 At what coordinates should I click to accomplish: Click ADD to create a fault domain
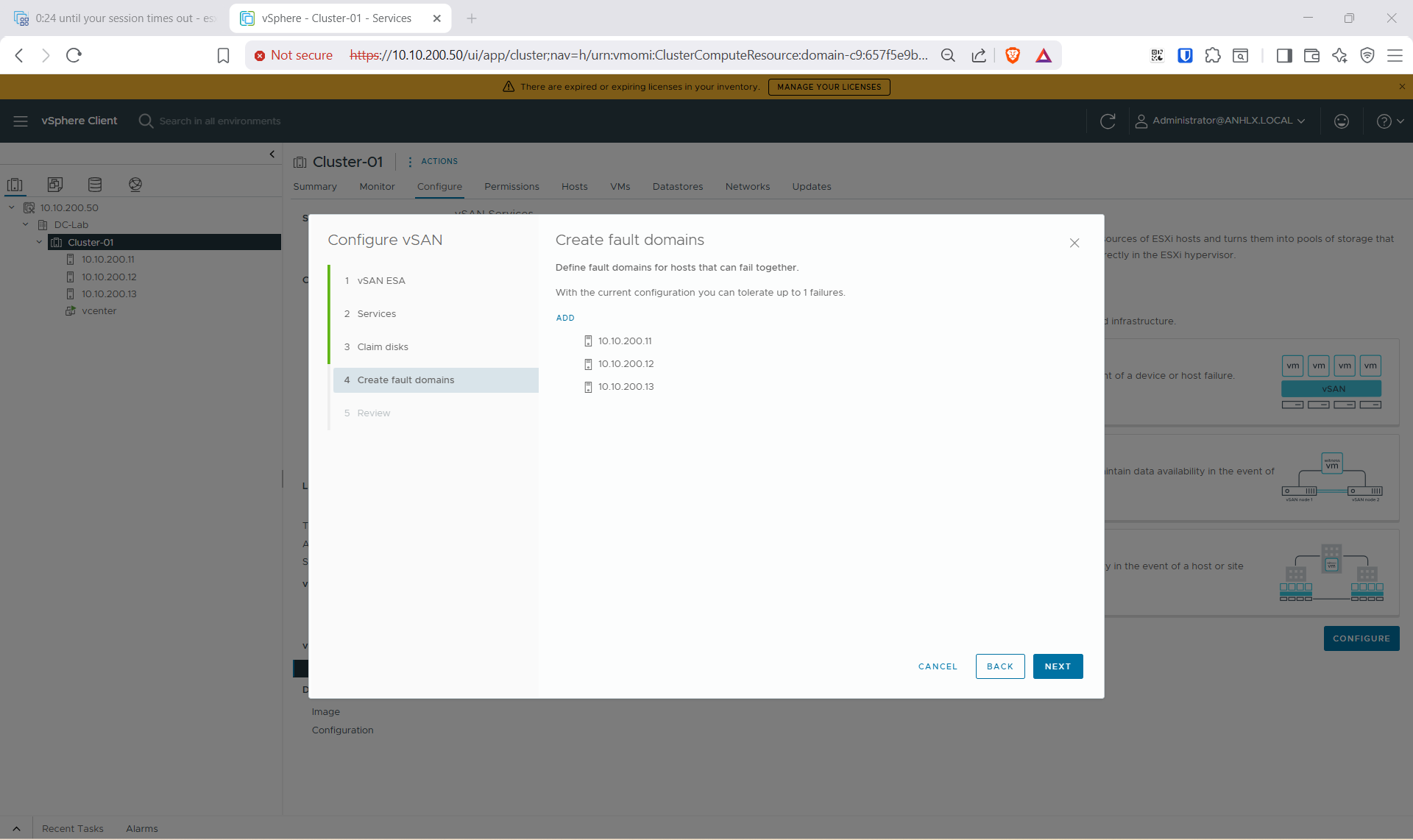pos(565,318)
